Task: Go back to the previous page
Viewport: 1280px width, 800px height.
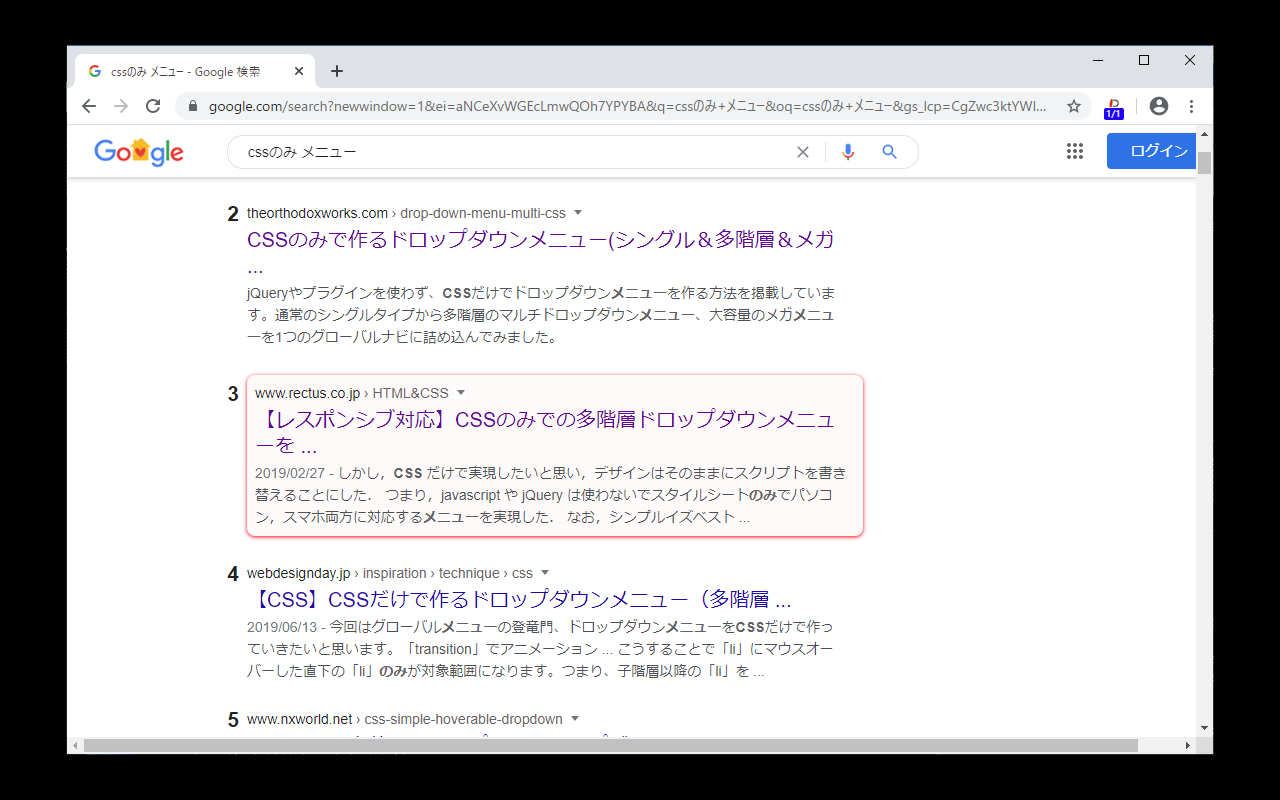Action: click(x=89, y=106)
